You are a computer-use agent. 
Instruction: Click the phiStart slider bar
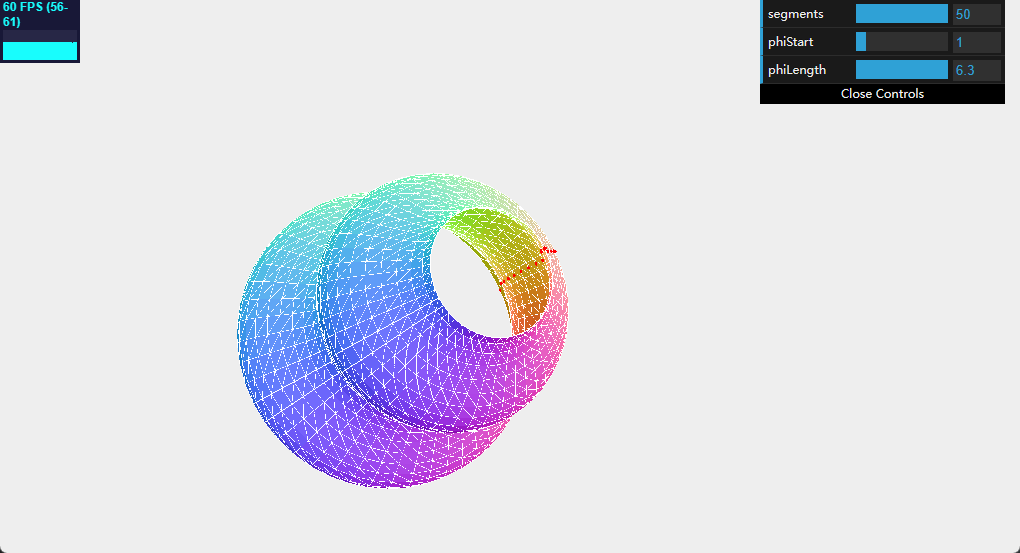tap(901, 42)
